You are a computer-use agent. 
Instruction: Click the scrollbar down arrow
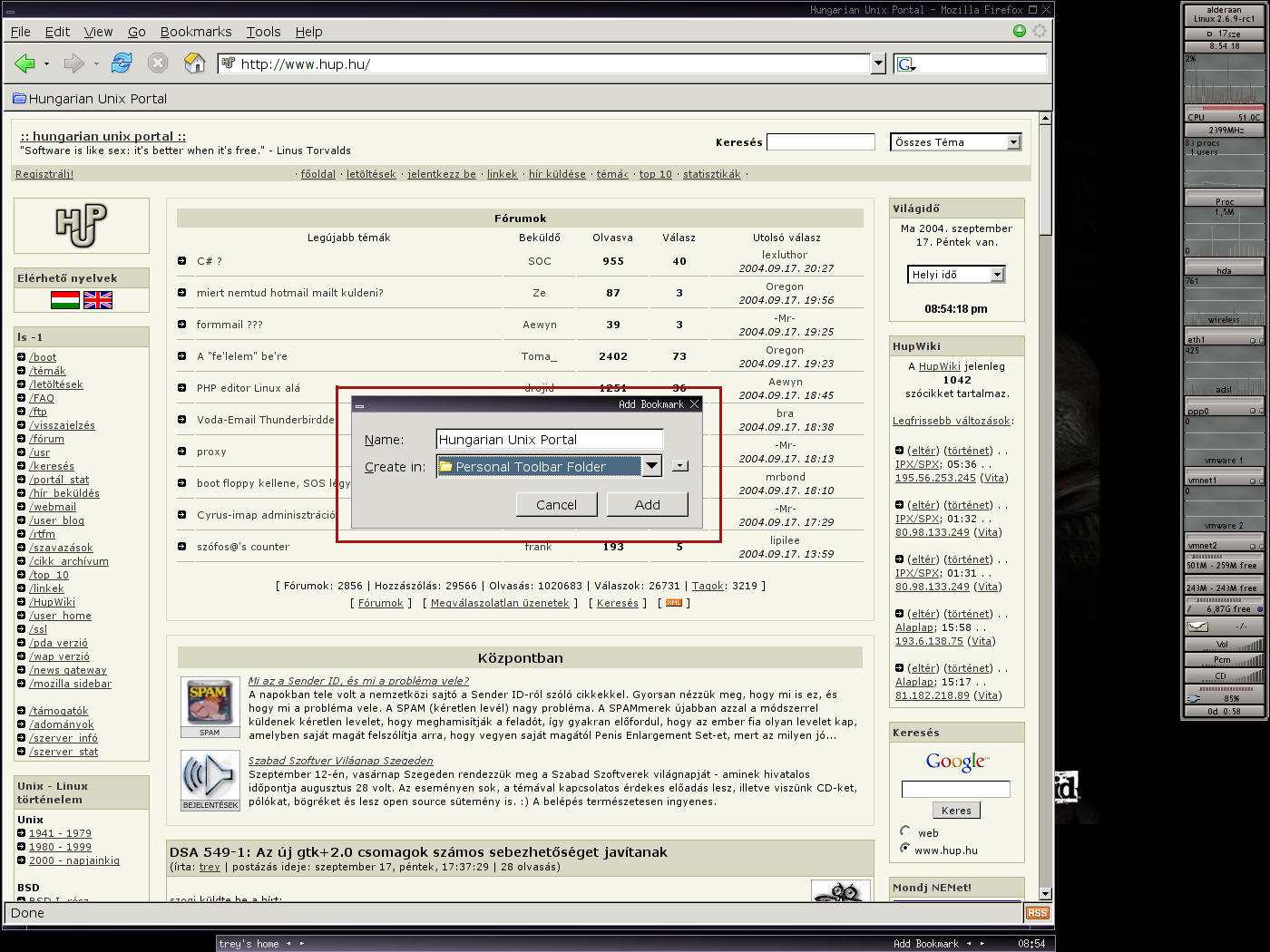(1045, 894)
